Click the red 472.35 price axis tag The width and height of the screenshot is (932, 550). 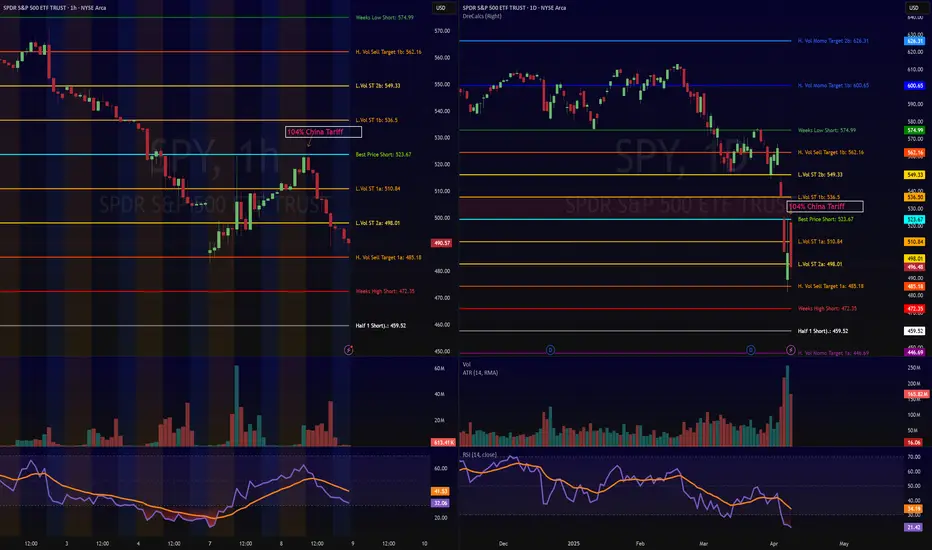(914, 309)
